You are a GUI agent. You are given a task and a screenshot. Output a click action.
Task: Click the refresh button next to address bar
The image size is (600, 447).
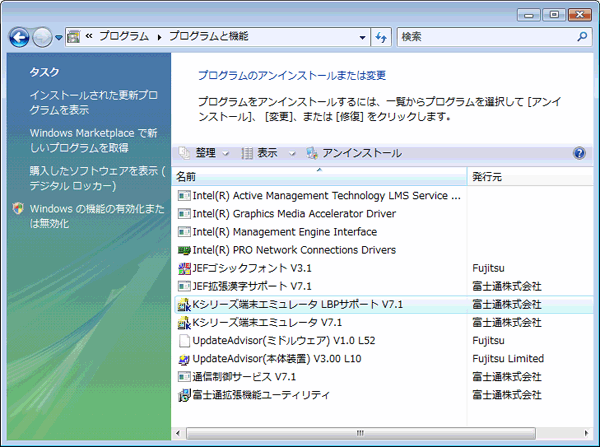(x=381, y=37)
